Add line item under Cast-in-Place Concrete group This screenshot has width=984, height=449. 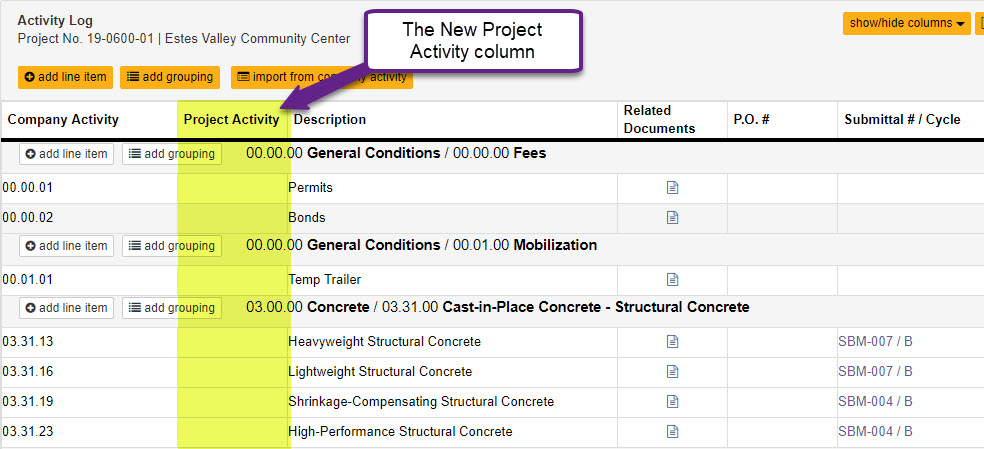[66, 308]
